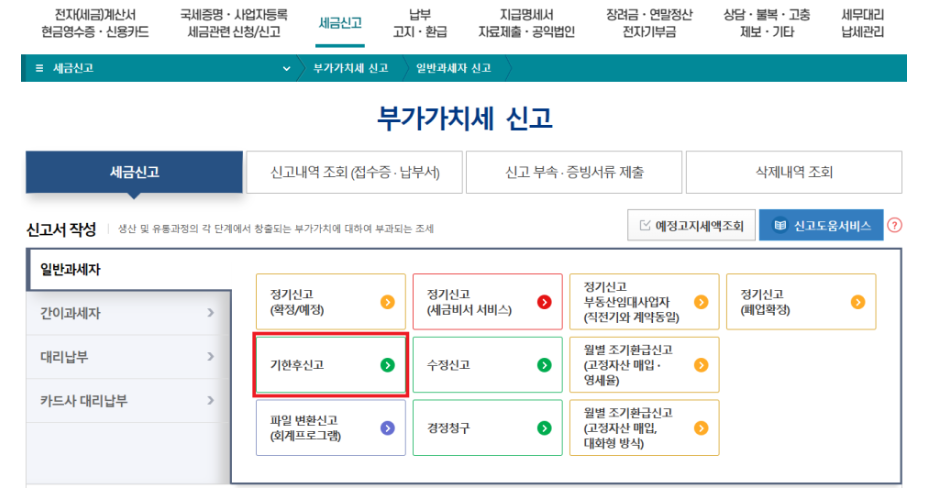The width and height of the screenshot is (951, 497).
Task: Open the 수정신고 card
Action: tap(488, 365)
